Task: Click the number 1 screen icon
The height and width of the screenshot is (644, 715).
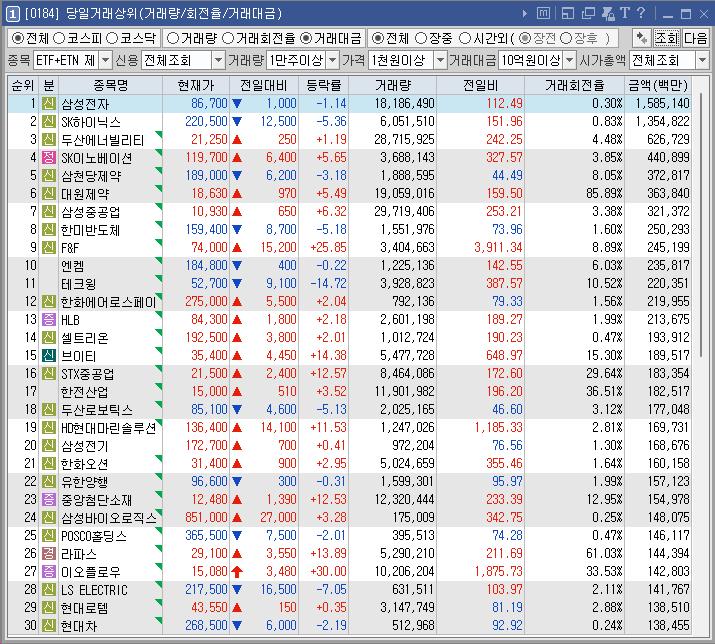Action: click(x=12, y=14)
